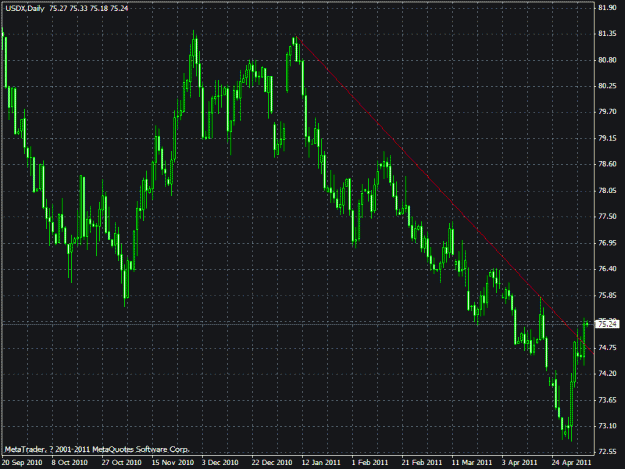
Task: Click the 79.15 price scale label
Action: (x=607, y=138)
